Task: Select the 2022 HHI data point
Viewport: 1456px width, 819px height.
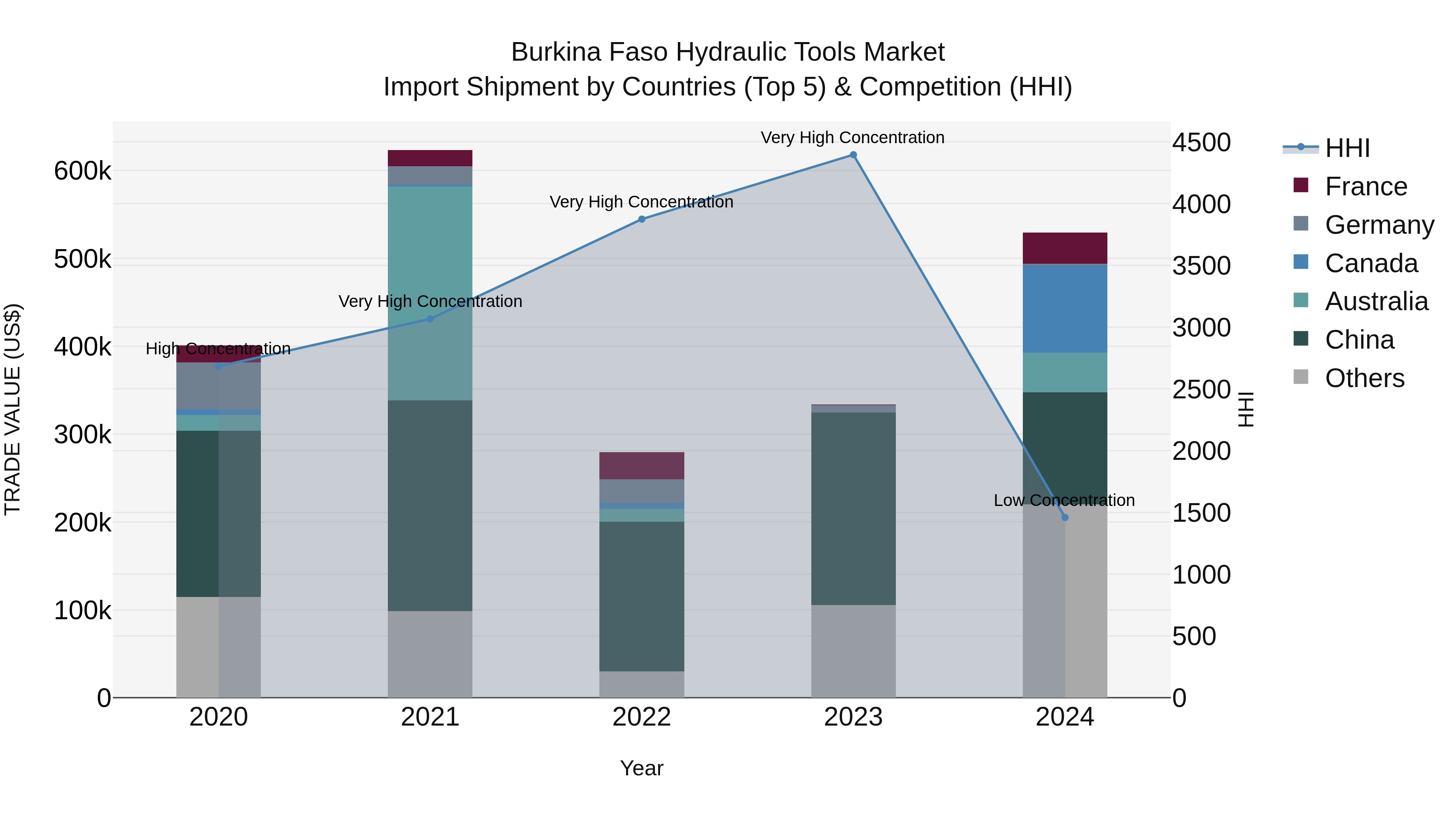Action: (x=641, y=219)
